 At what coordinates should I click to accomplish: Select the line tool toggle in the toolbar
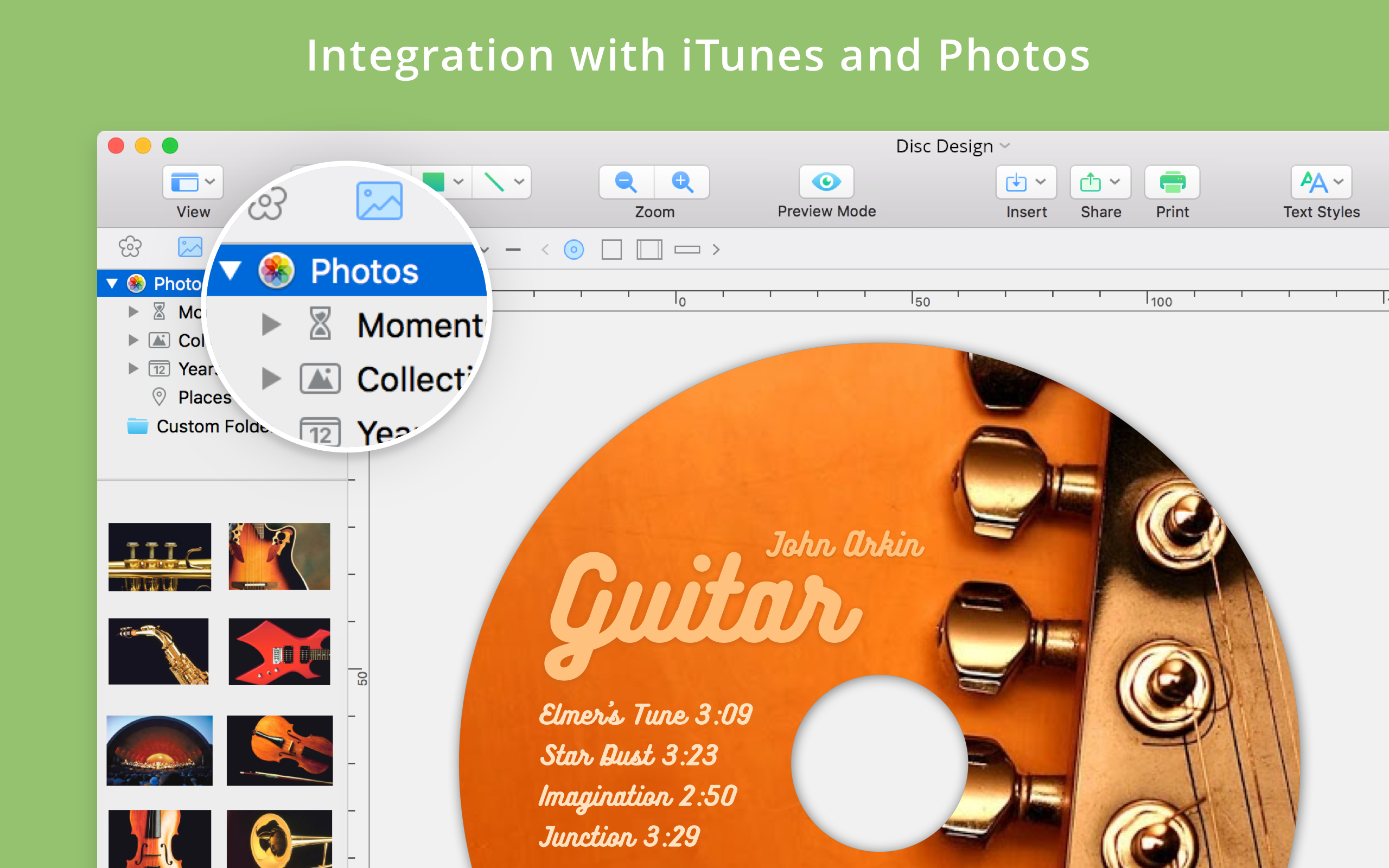tap(495, 182)
